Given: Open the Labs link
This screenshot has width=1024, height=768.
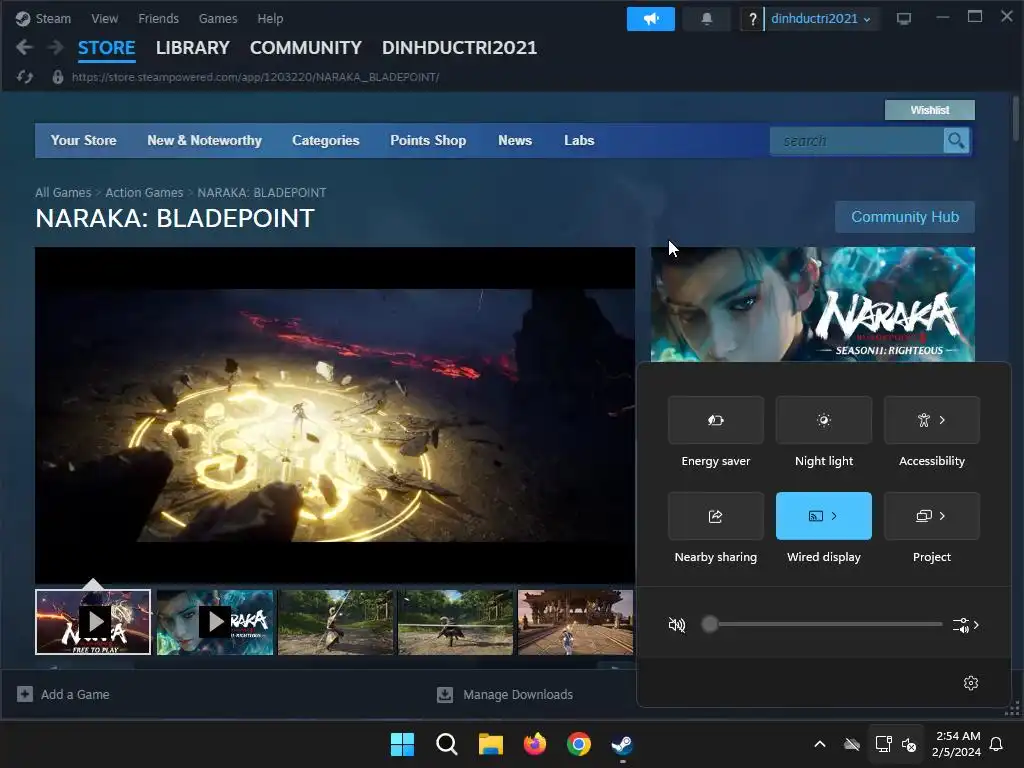Looking at the screenshot, I should pyautogui.click(x=579, y=140).
